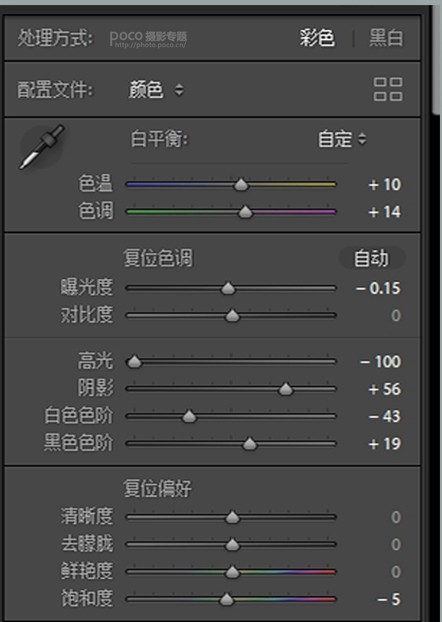
Task: Switch treatment to 彩色 (Color)
Action: (317, 38)
